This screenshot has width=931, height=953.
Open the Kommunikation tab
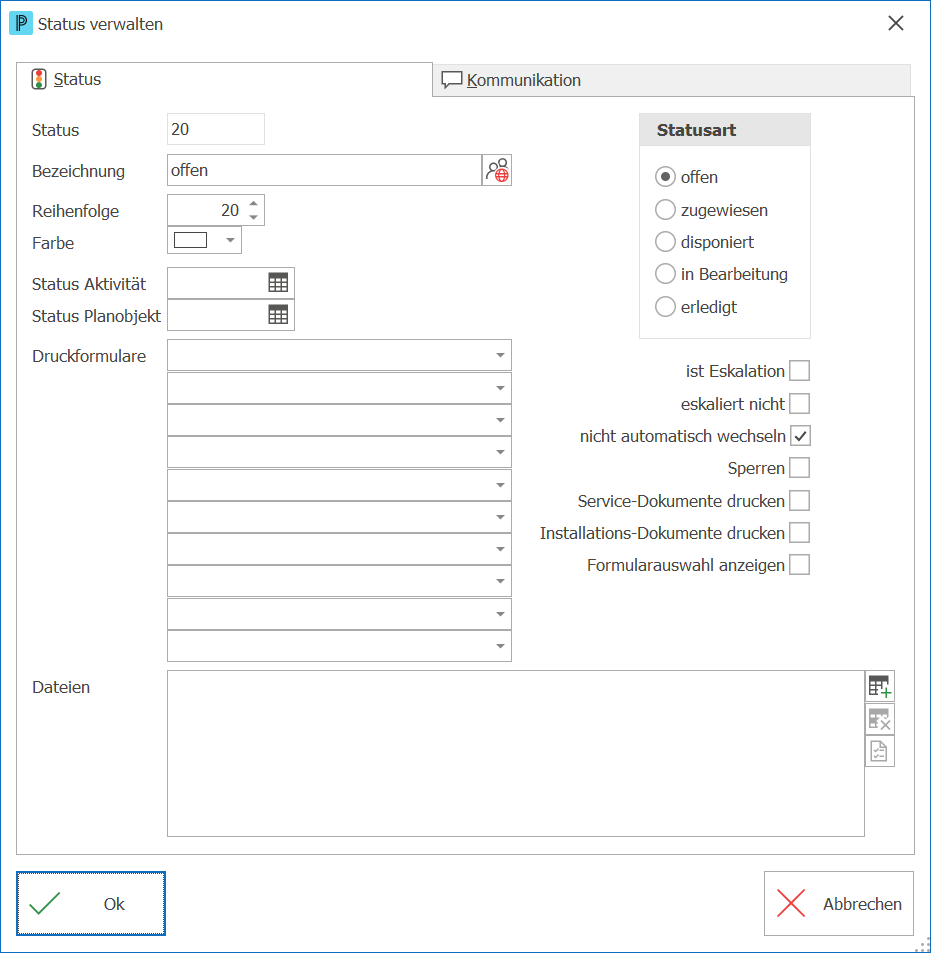click(x=672, y=80)
